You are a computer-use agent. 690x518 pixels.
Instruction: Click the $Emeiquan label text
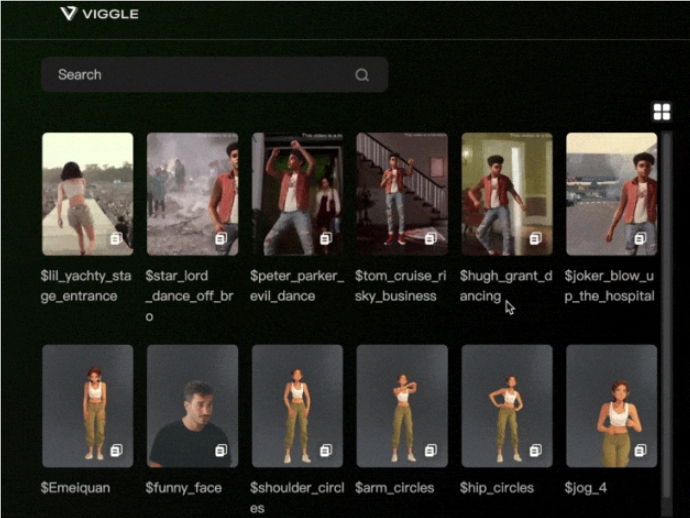coord(75,488)
